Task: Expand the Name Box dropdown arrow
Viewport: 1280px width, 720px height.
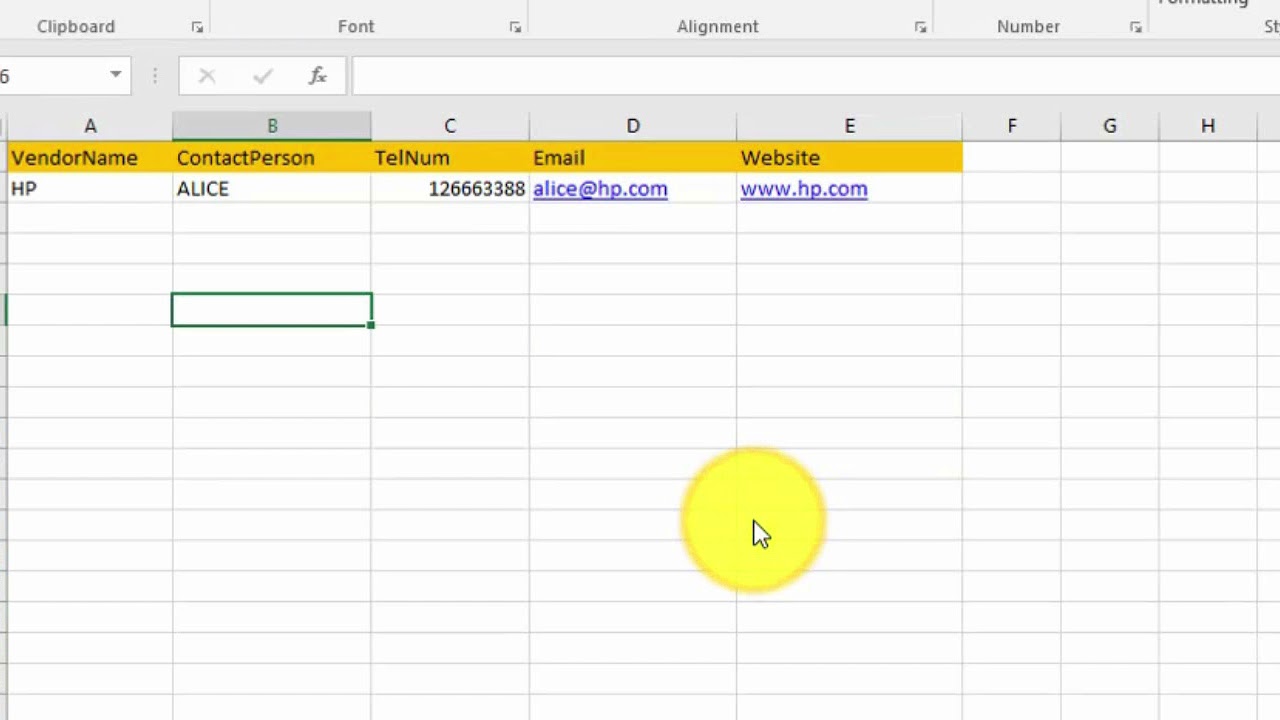Action: coord(116,75)
